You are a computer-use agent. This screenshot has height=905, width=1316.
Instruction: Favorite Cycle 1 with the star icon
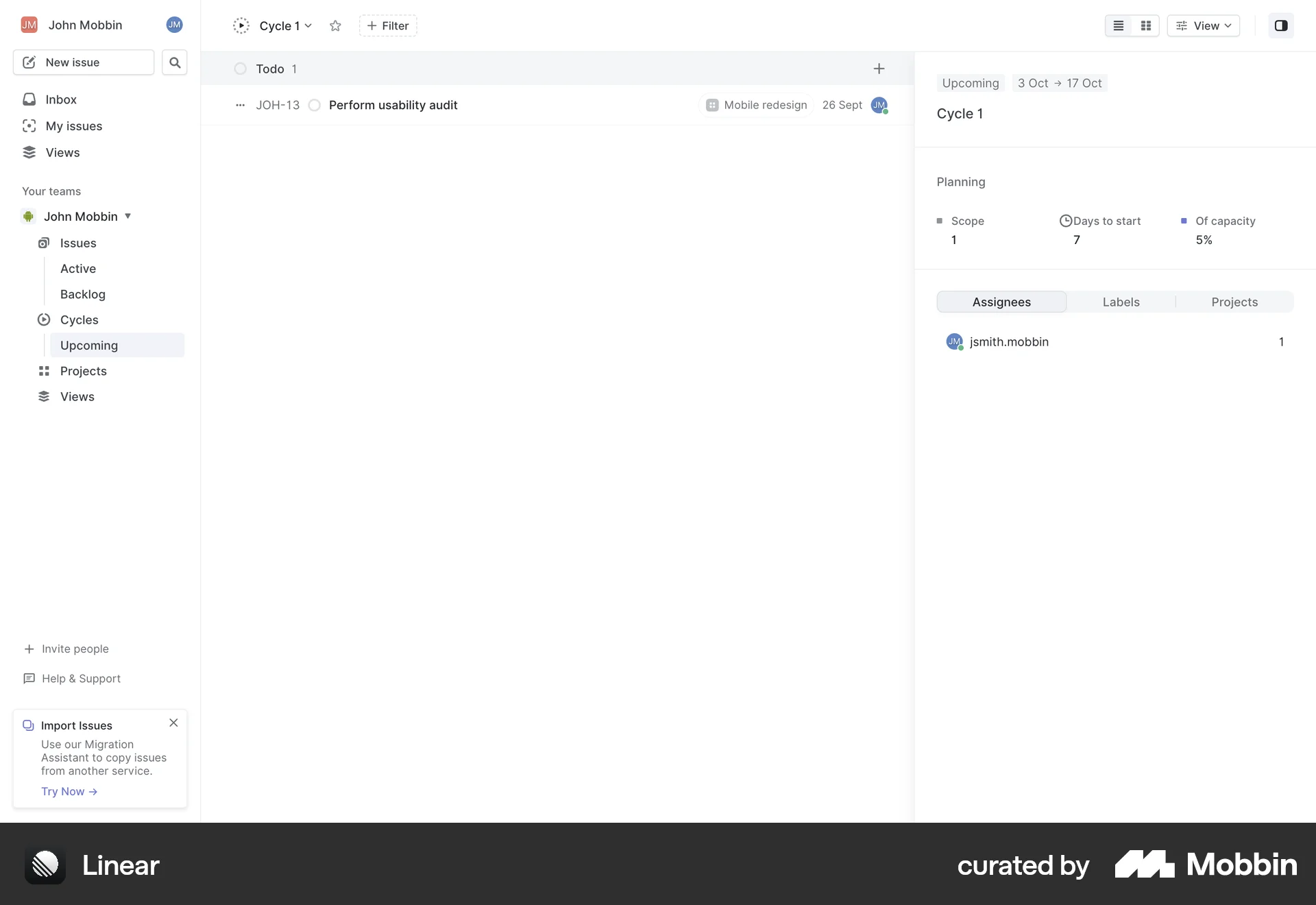[335, 26]
